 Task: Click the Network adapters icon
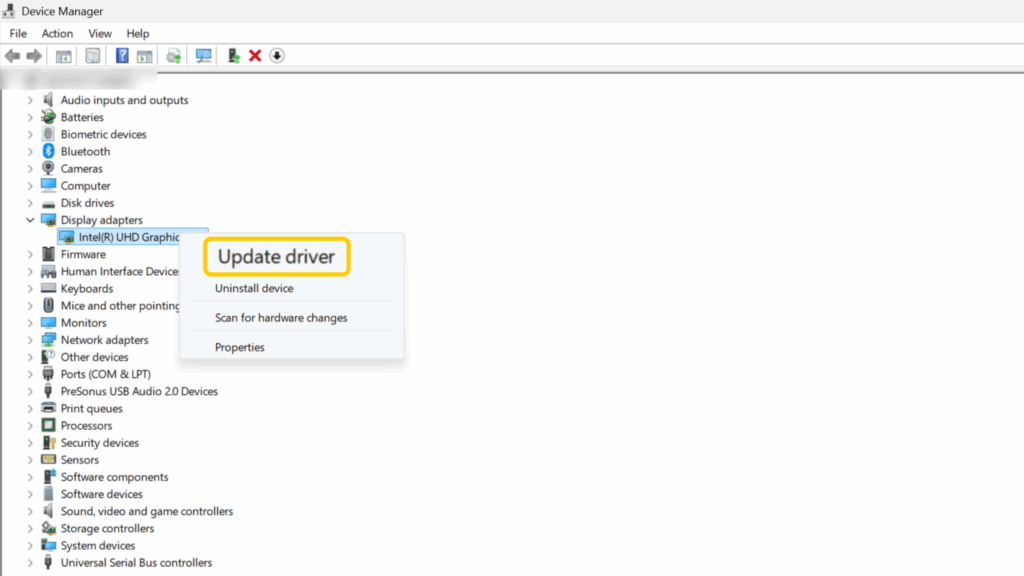[48, 340]
